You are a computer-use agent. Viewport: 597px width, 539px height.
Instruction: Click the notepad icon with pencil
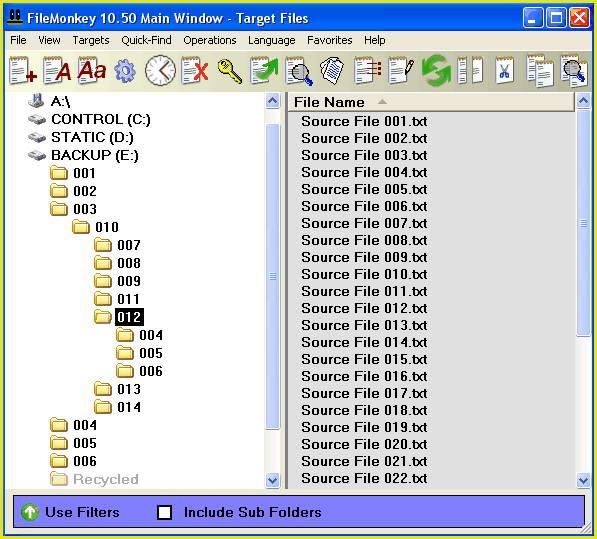pos(401,70)
